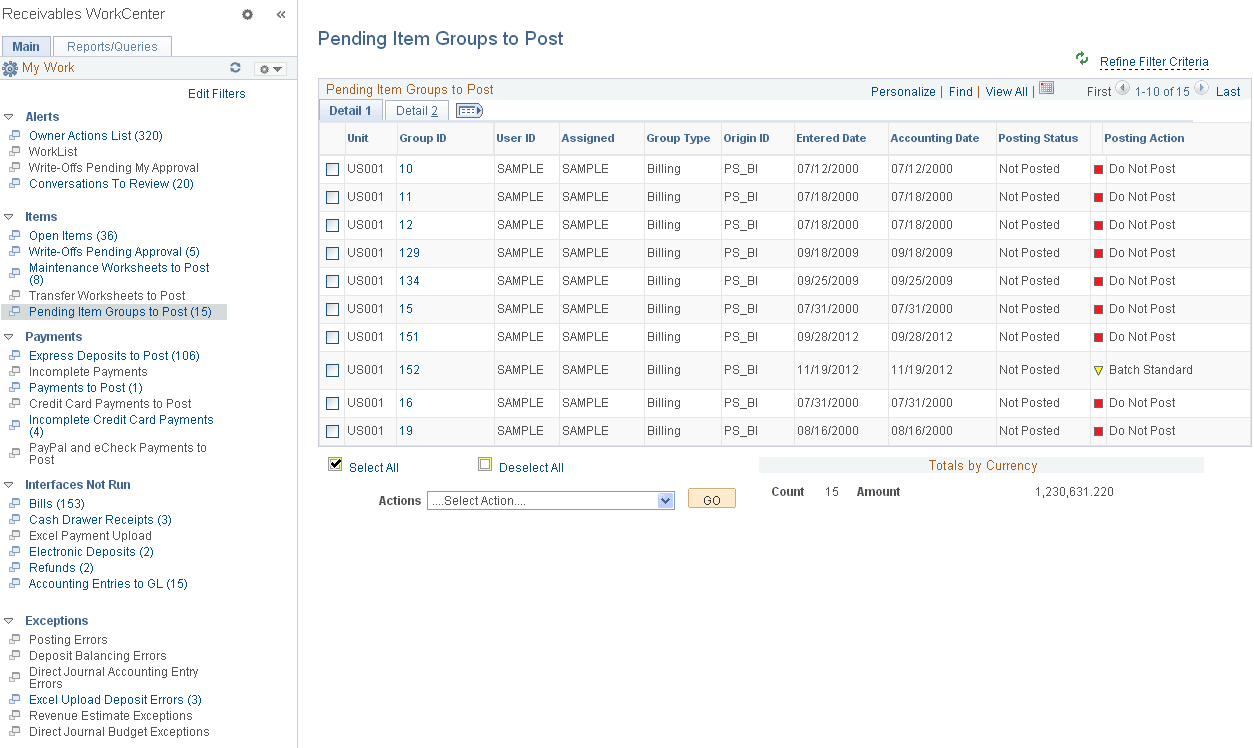Open the Refine Filter Criteria link
The height and width of the screenshot is (748, 1254).
pyautogui.click(x=1153, y=62)
